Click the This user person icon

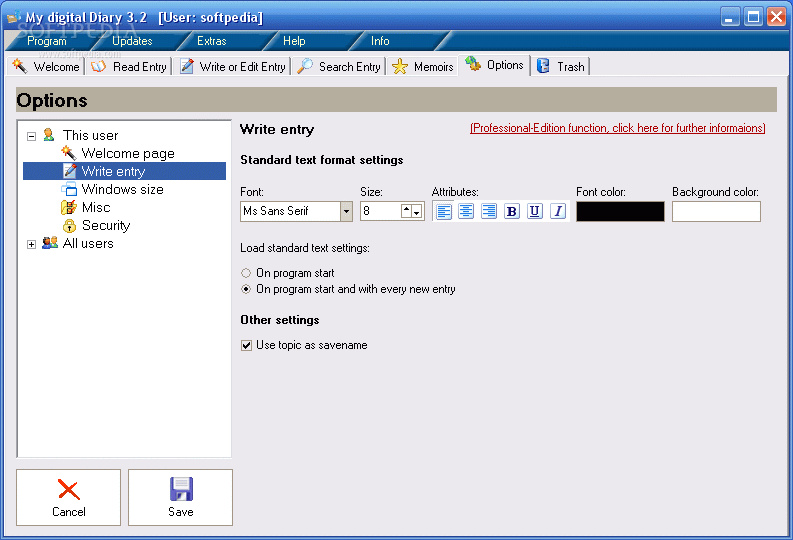pos(49,135)
